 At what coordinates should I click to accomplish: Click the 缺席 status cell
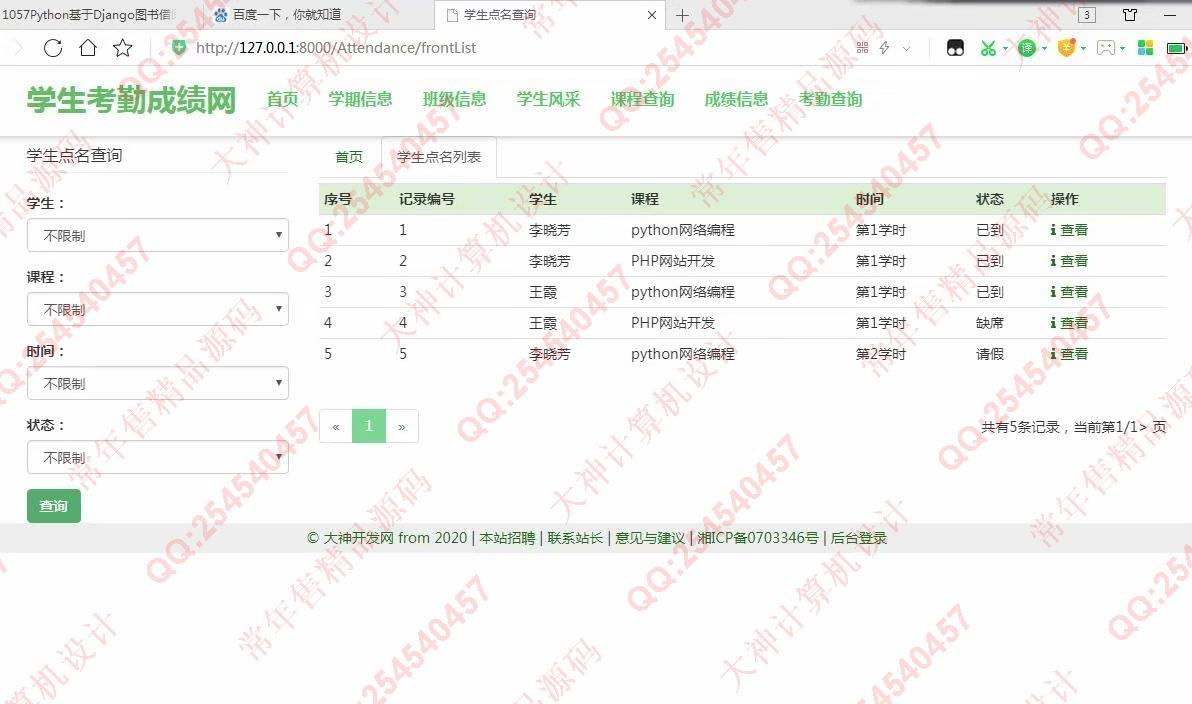(x=990, y=323)
